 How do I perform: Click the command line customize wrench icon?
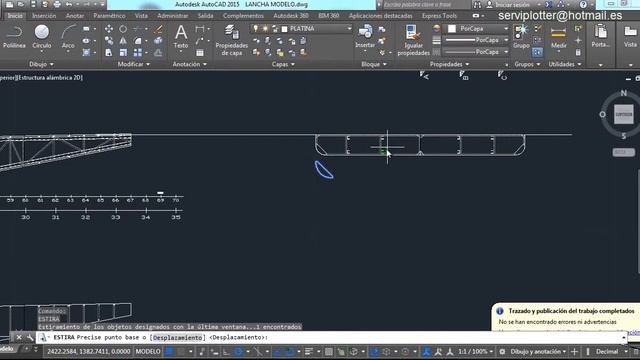point(30,338)
